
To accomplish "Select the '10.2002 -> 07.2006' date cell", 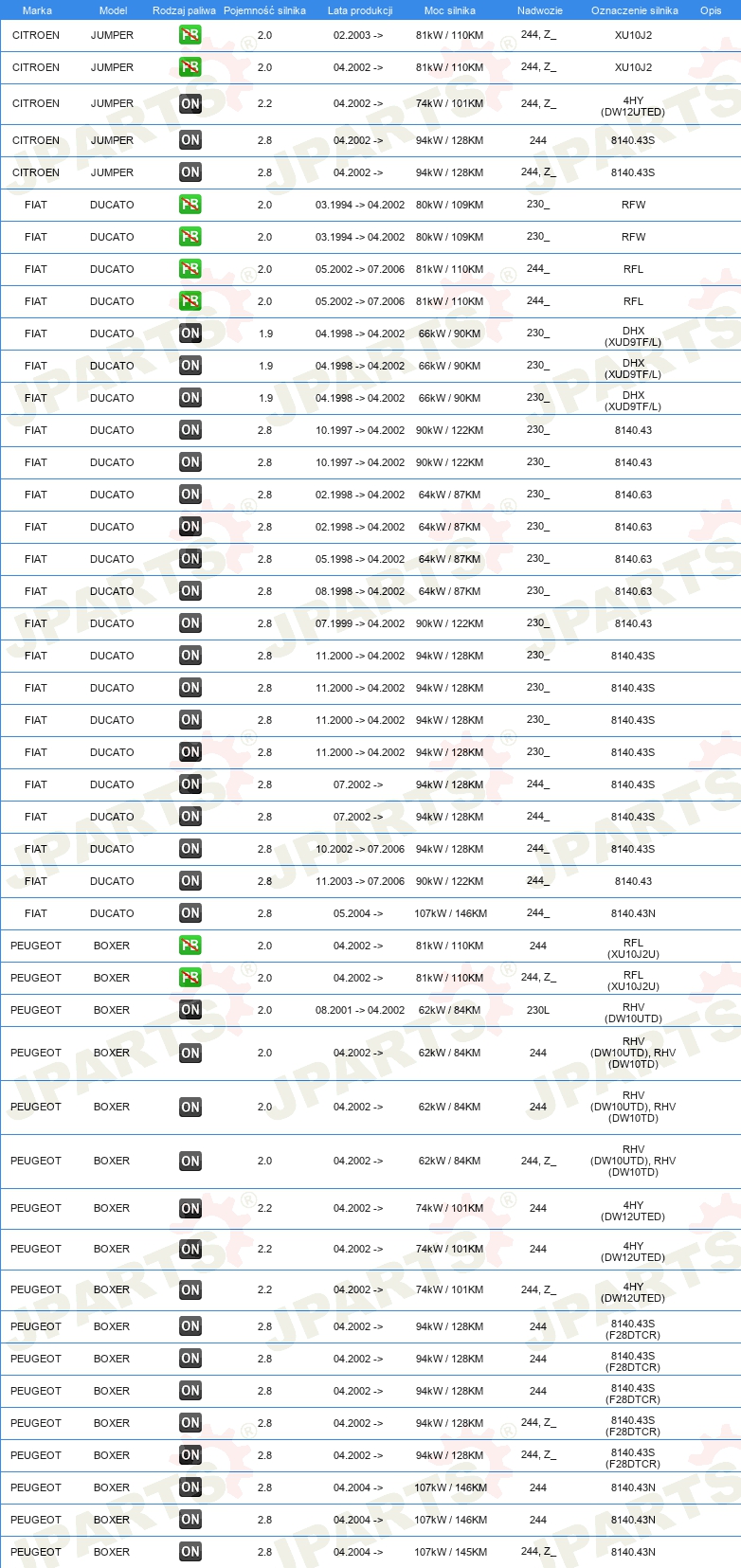I will pos(360,849).
